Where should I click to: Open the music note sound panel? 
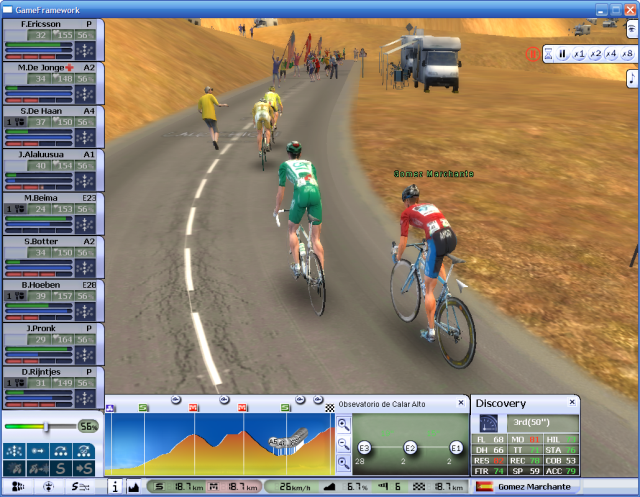(632, 78)
